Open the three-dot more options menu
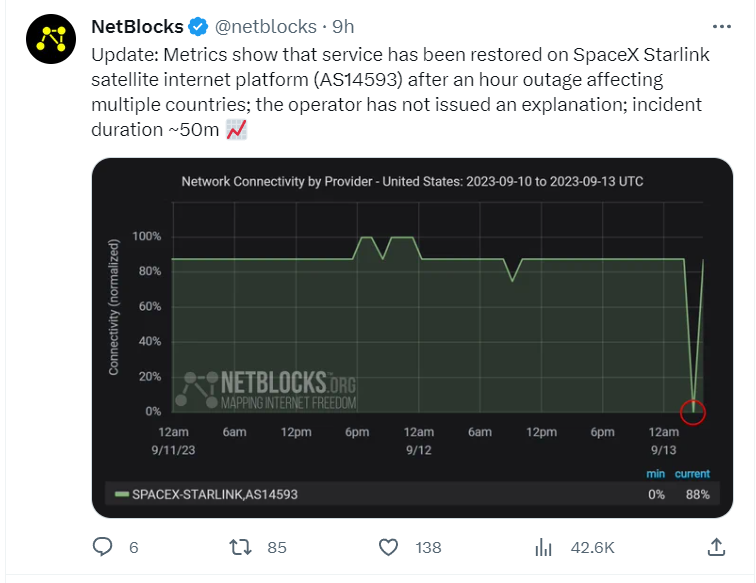Viewport: 756px width, 583px height. (721, 26)
